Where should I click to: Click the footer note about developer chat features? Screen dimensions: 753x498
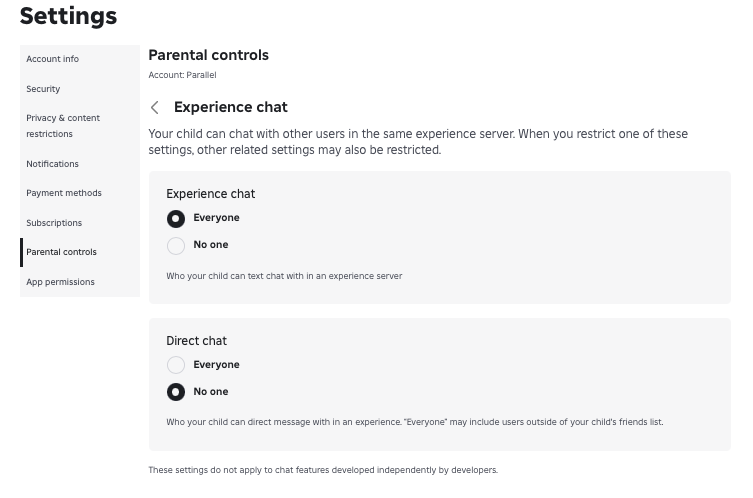pos(322,470)
